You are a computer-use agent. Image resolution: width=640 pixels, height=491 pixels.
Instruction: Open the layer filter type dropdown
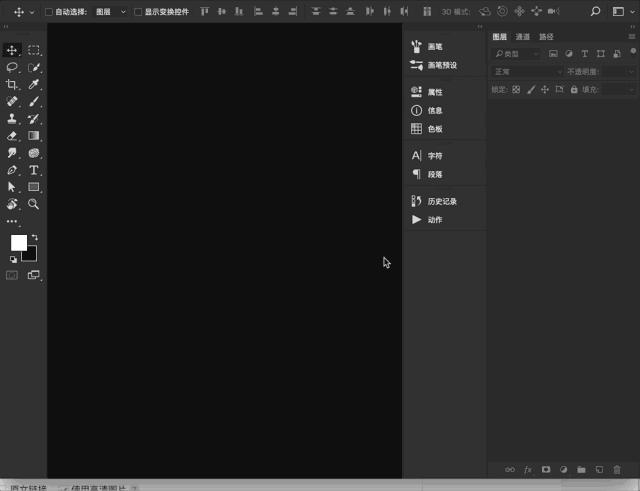click(x=517, y=54)
